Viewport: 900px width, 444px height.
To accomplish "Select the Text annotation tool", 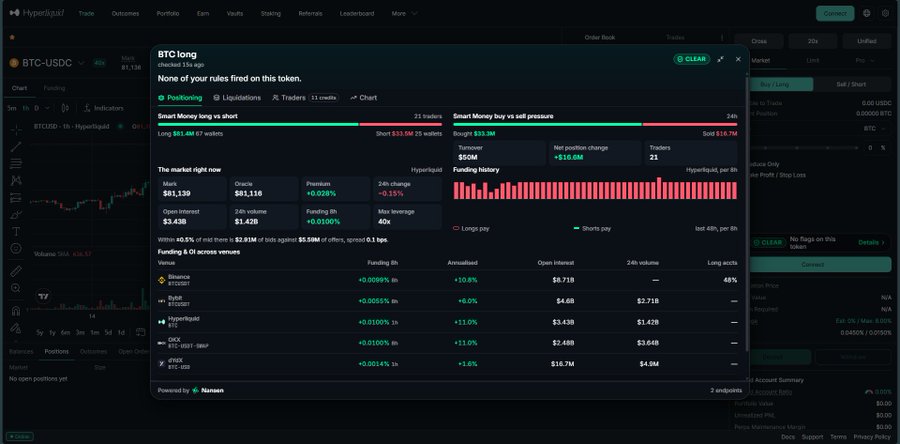I will coord(16,232).
